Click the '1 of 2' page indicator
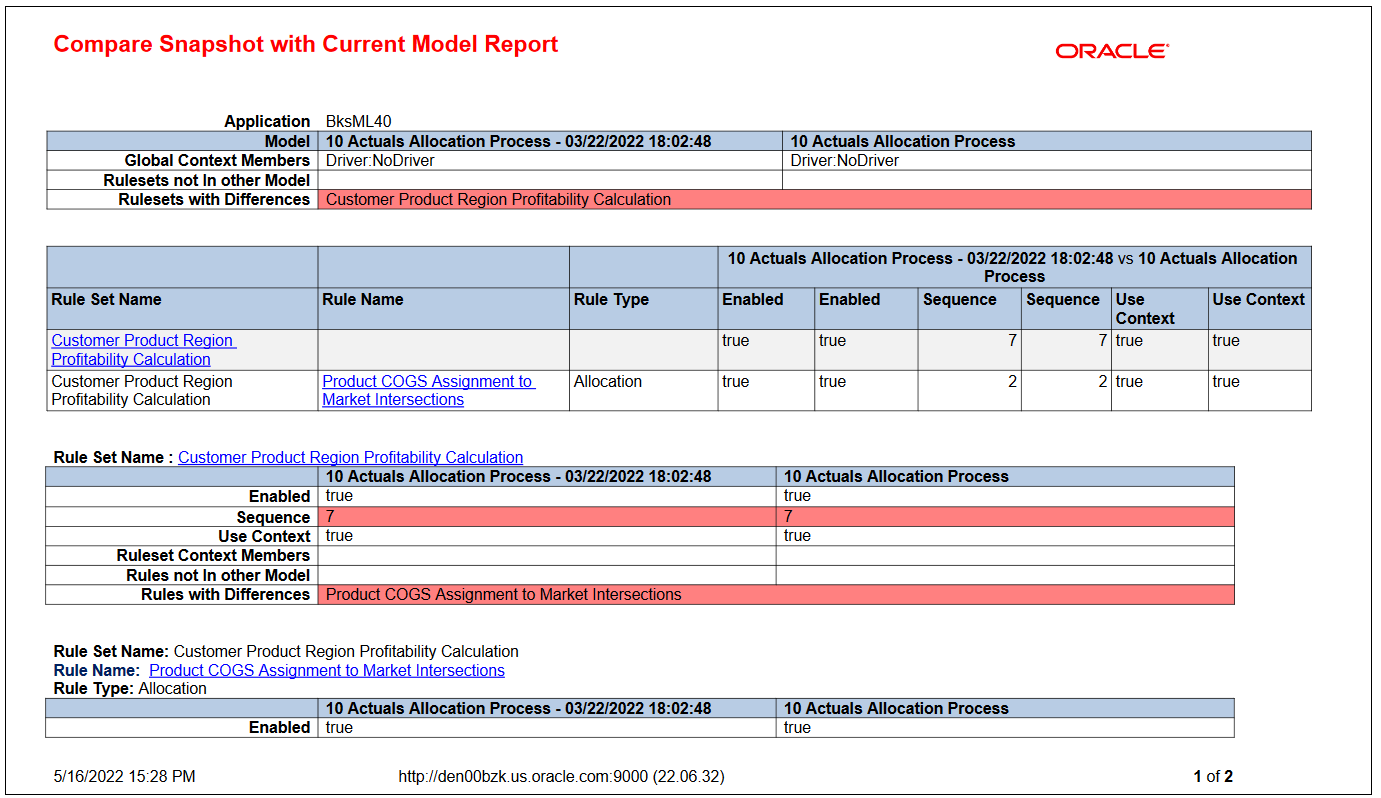Image resolution: width=1381 pixels, height=798 pixels. point(1213,776)
